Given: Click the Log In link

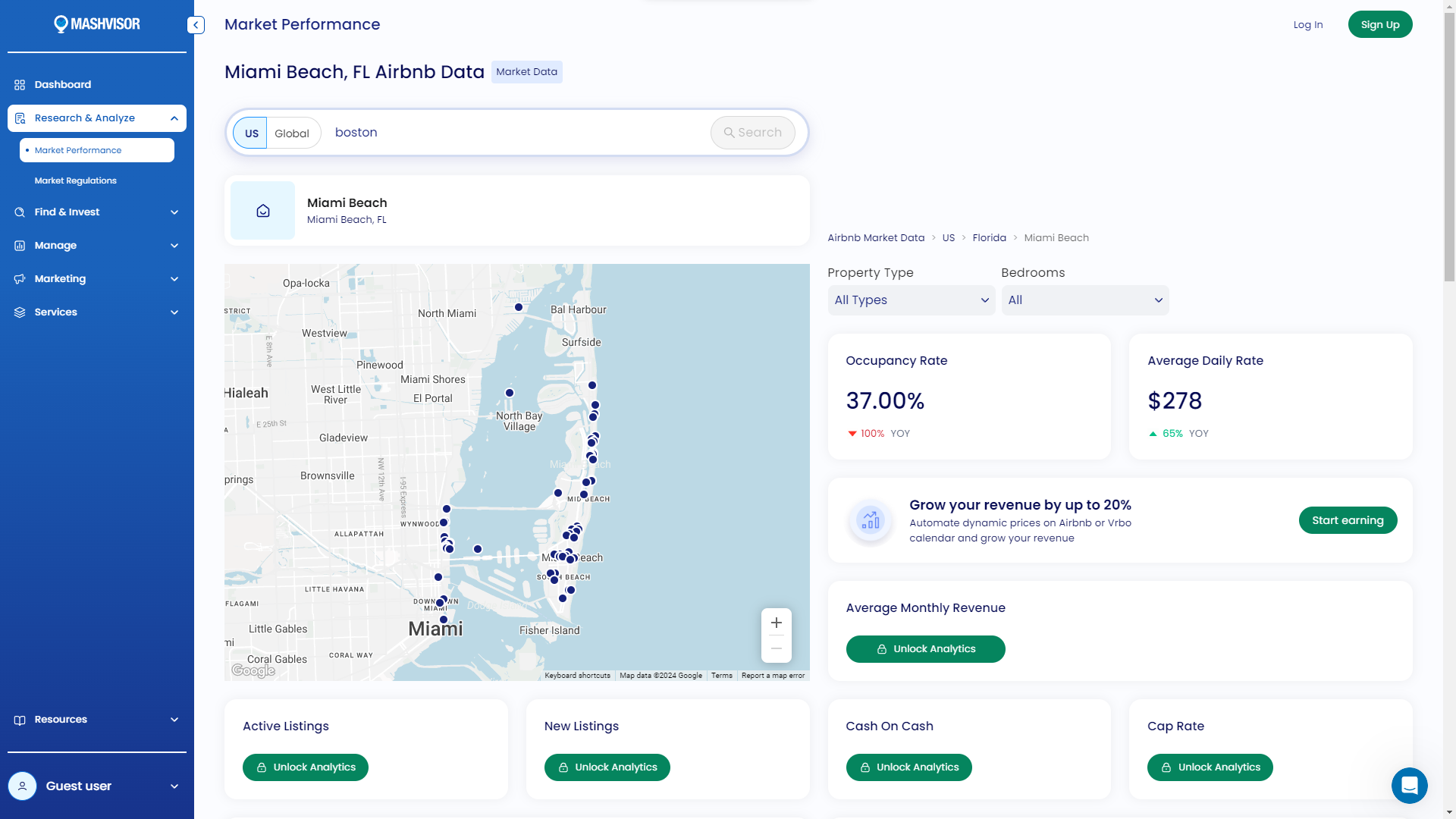Looking at the screenshot, I should tap(1307, 25).
